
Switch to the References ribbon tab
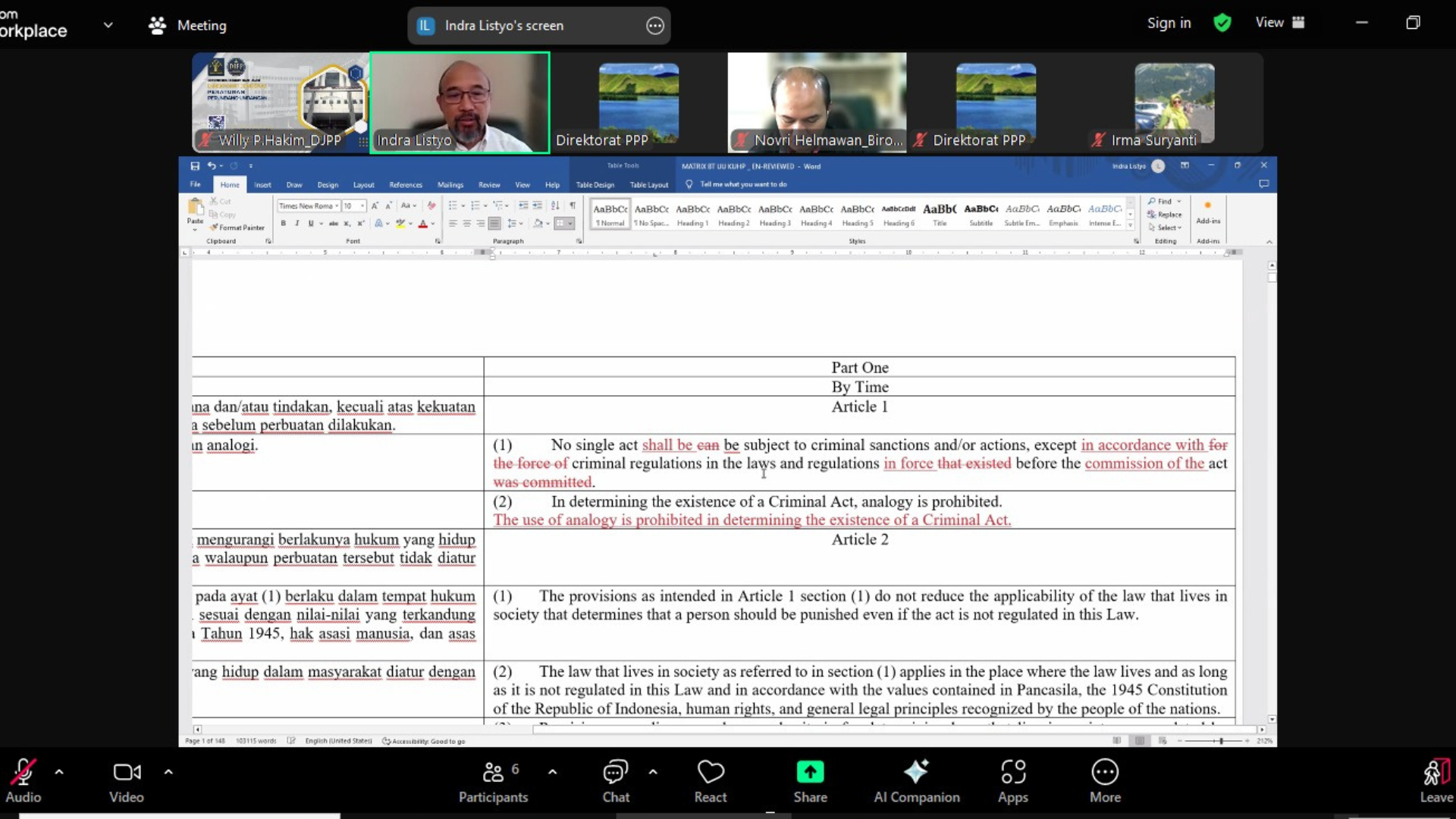(x=406, y=184)
